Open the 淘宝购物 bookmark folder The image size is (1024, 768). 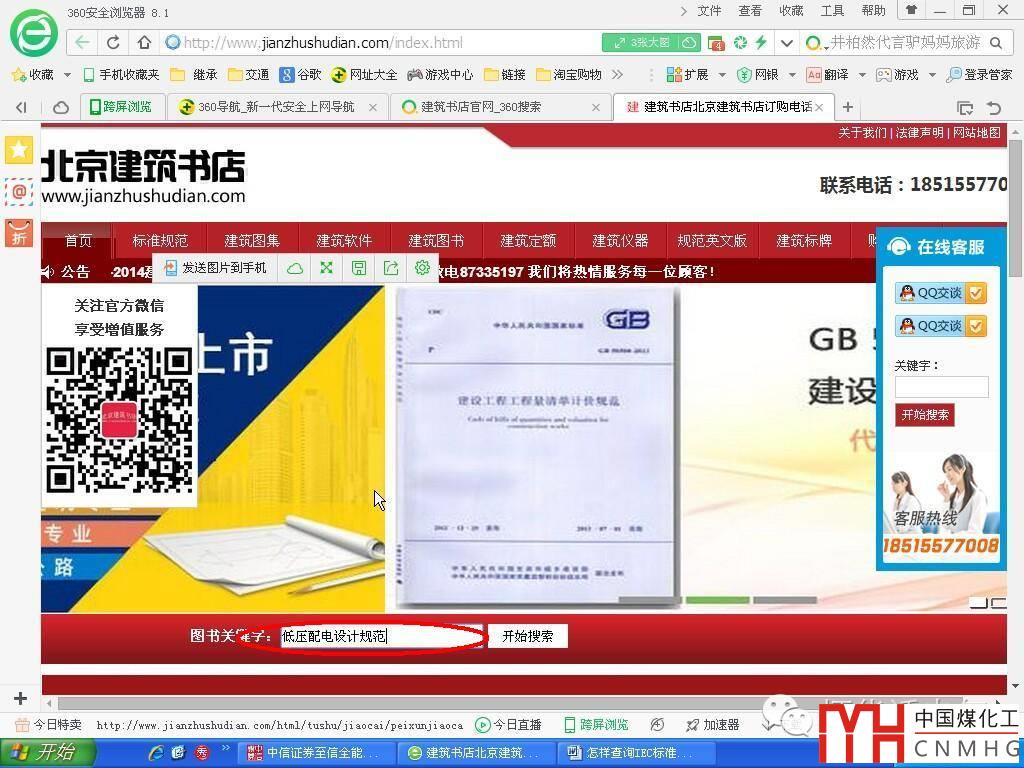click(569, 74)
